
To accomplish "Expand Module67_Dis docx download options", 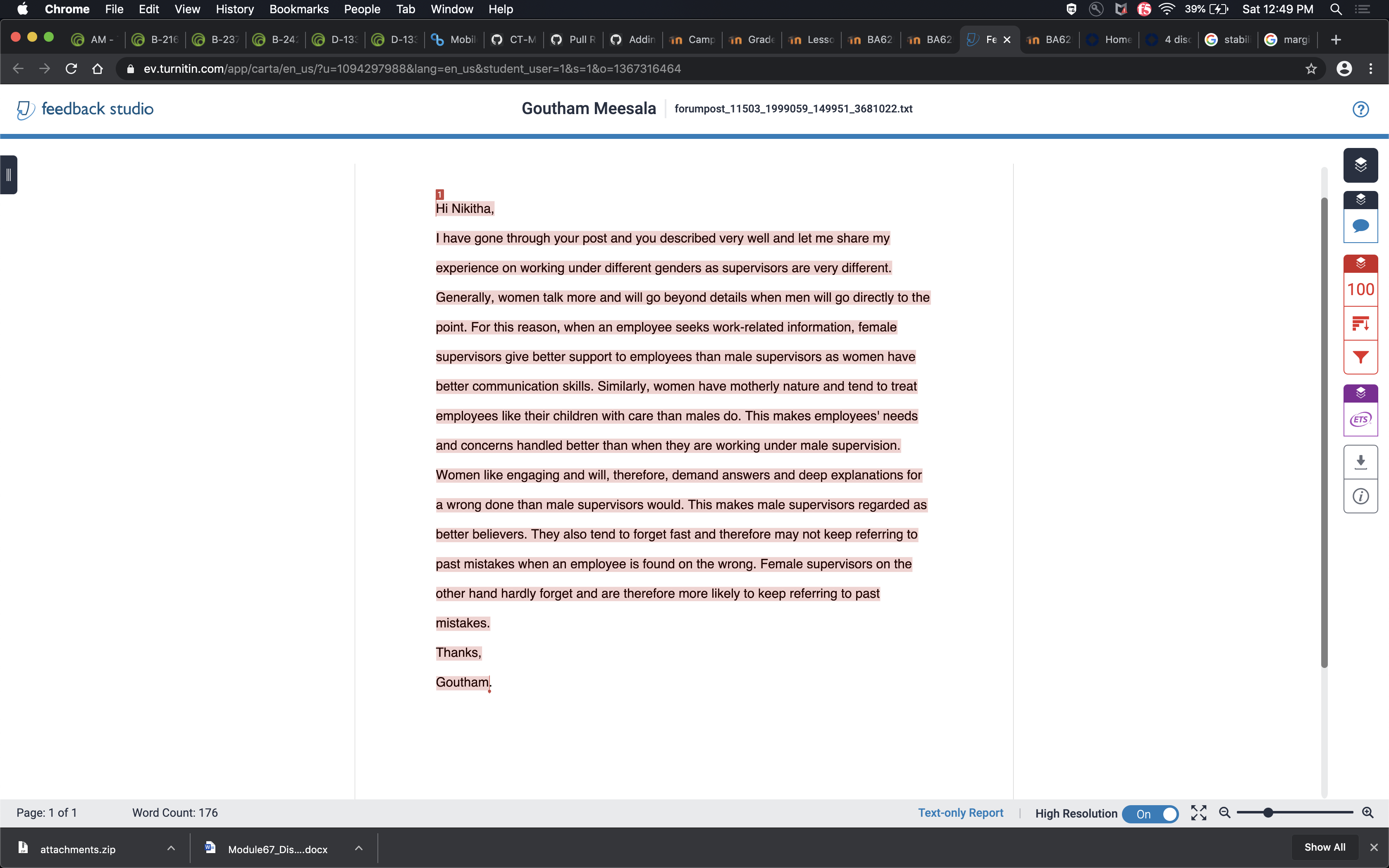I will [x=359, y=848].
